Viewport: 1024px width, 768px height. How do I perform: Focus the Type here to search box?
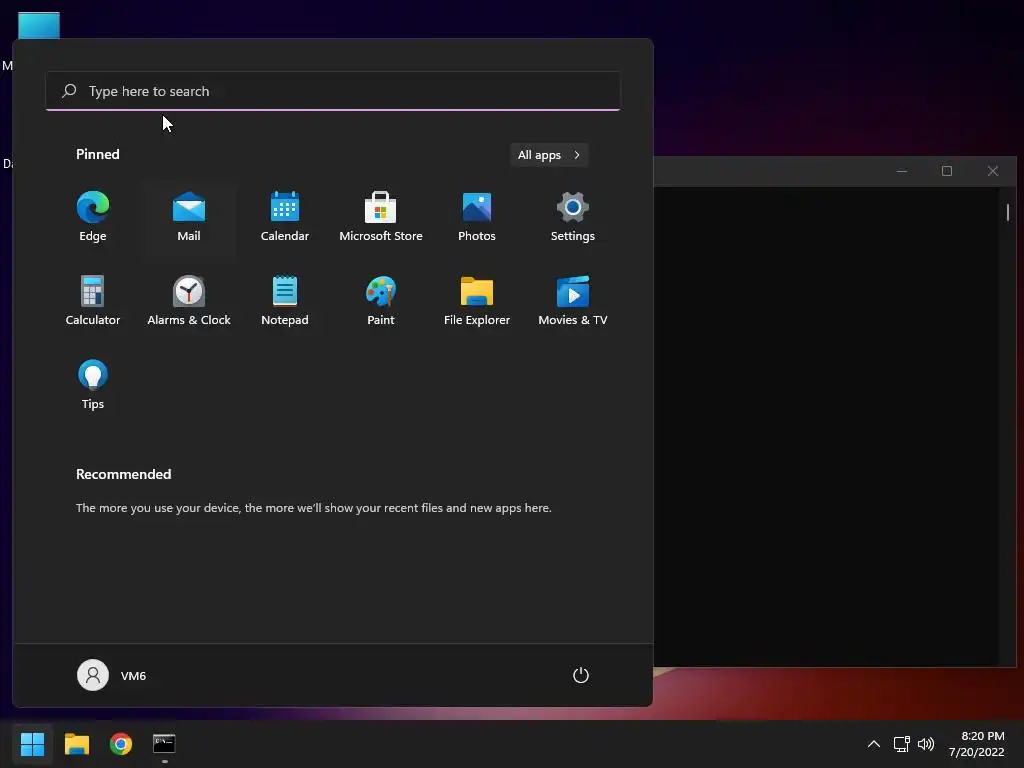[x=333, y=91]
